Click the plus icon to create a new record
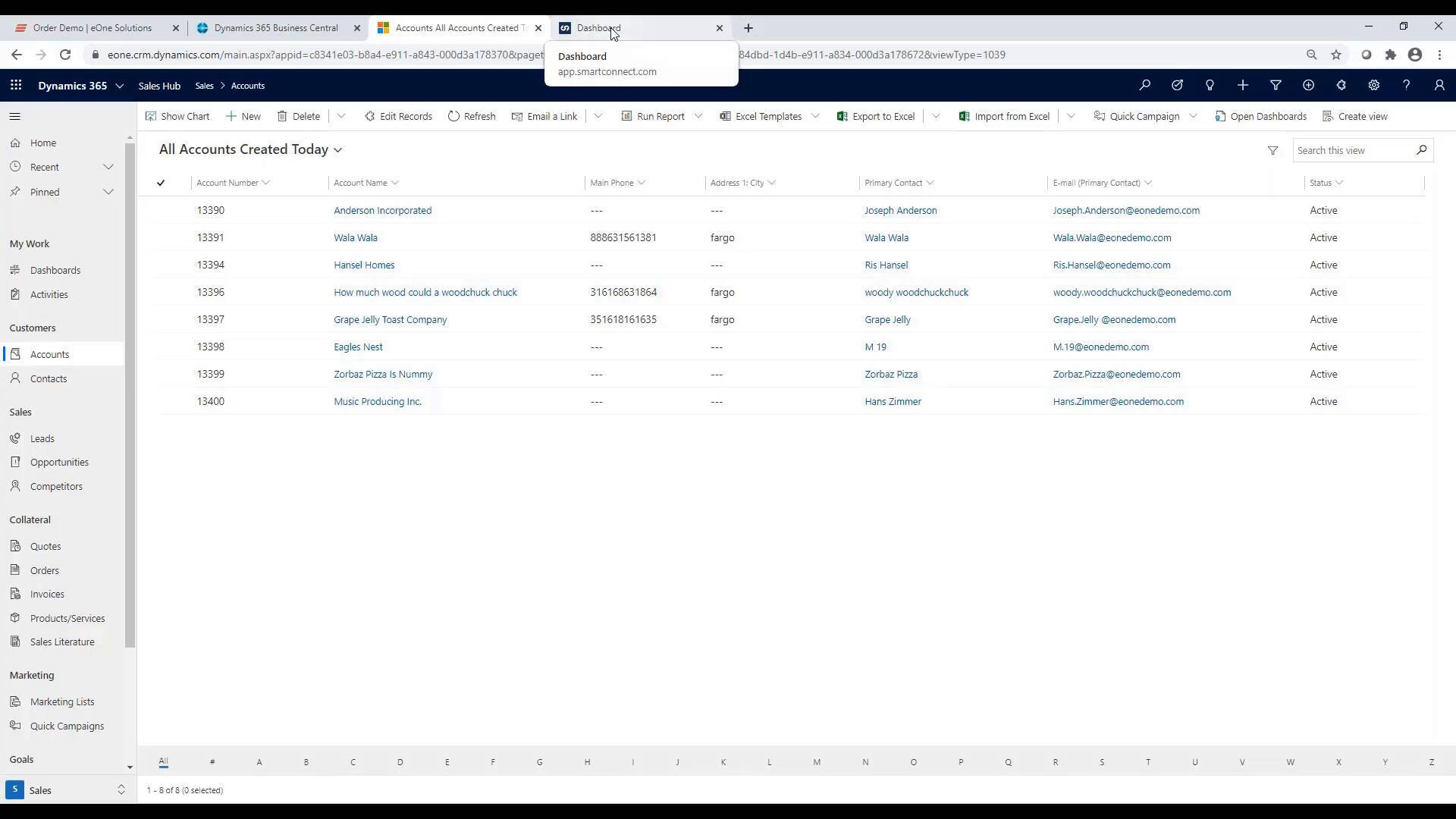Image resolution: width=1456 pixels, height=819 pixels. pos(1243,85)
